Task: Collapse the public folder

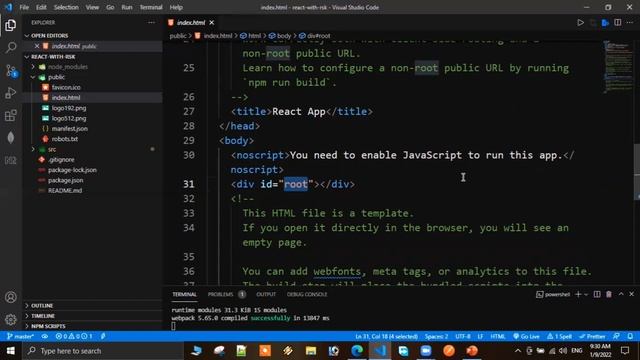Action: [x=56, y=77]
